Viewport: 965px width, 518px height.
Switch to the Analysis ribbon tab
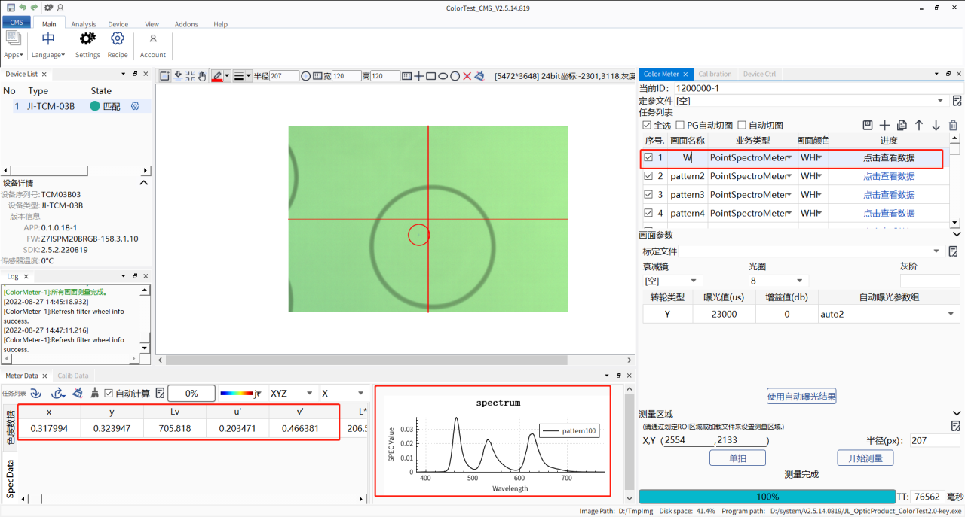[84, 23]
